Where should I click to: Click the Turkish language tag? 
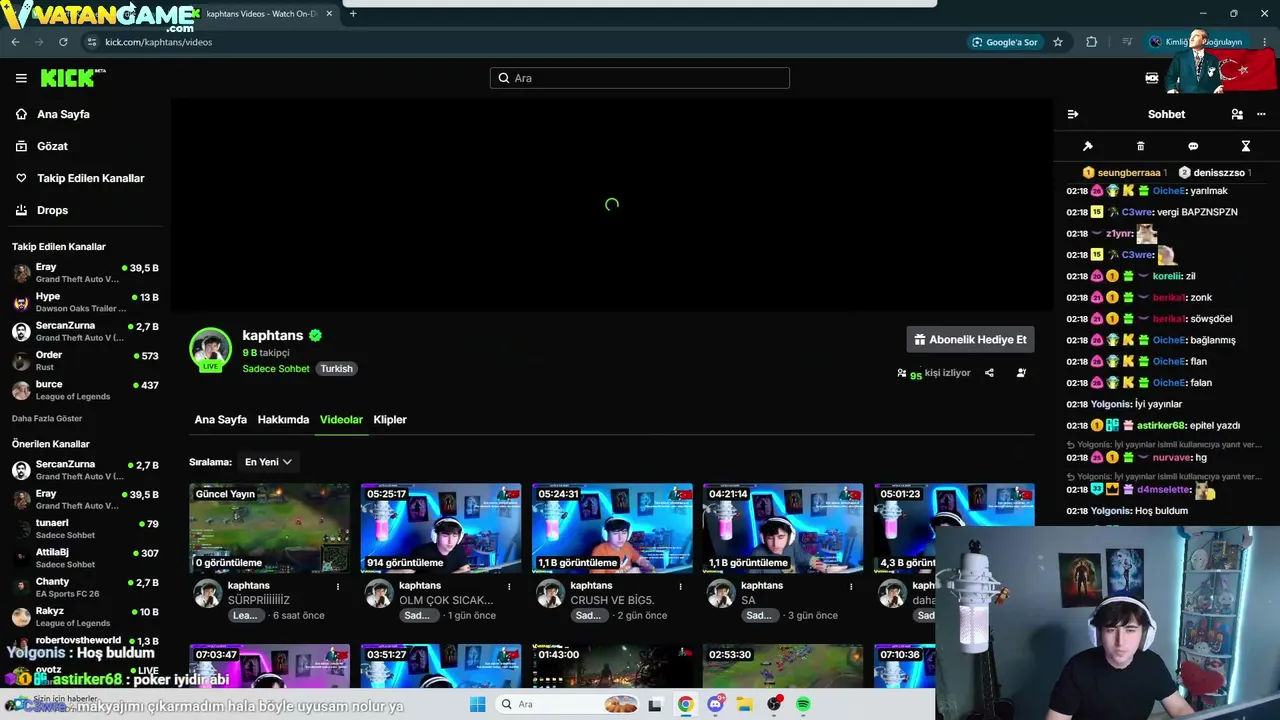[x=336, y=369]
